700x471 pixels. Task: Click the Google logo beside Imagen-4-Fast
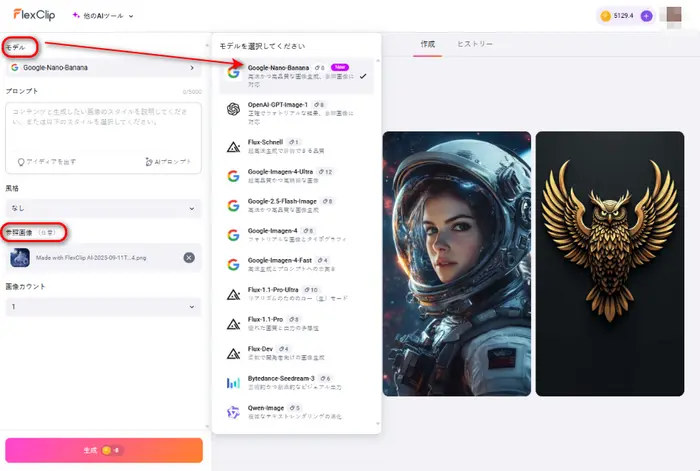[x=233, y=264]
